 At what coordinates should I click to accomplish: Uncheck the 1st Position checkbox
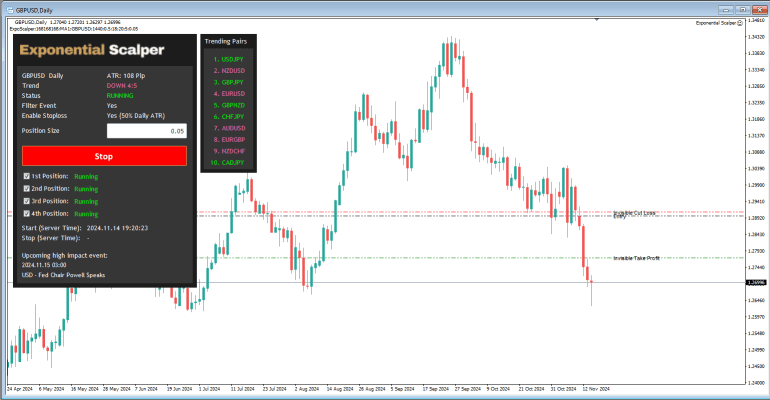pyautogui.click(x=27, y=176)
